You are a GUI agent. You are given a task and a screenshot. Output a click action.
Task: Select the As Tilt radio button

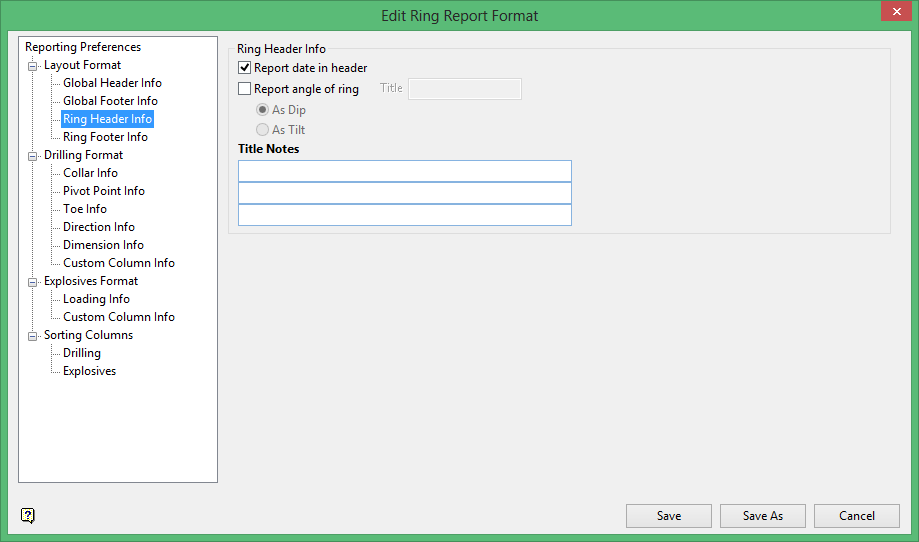click(263, 130)
